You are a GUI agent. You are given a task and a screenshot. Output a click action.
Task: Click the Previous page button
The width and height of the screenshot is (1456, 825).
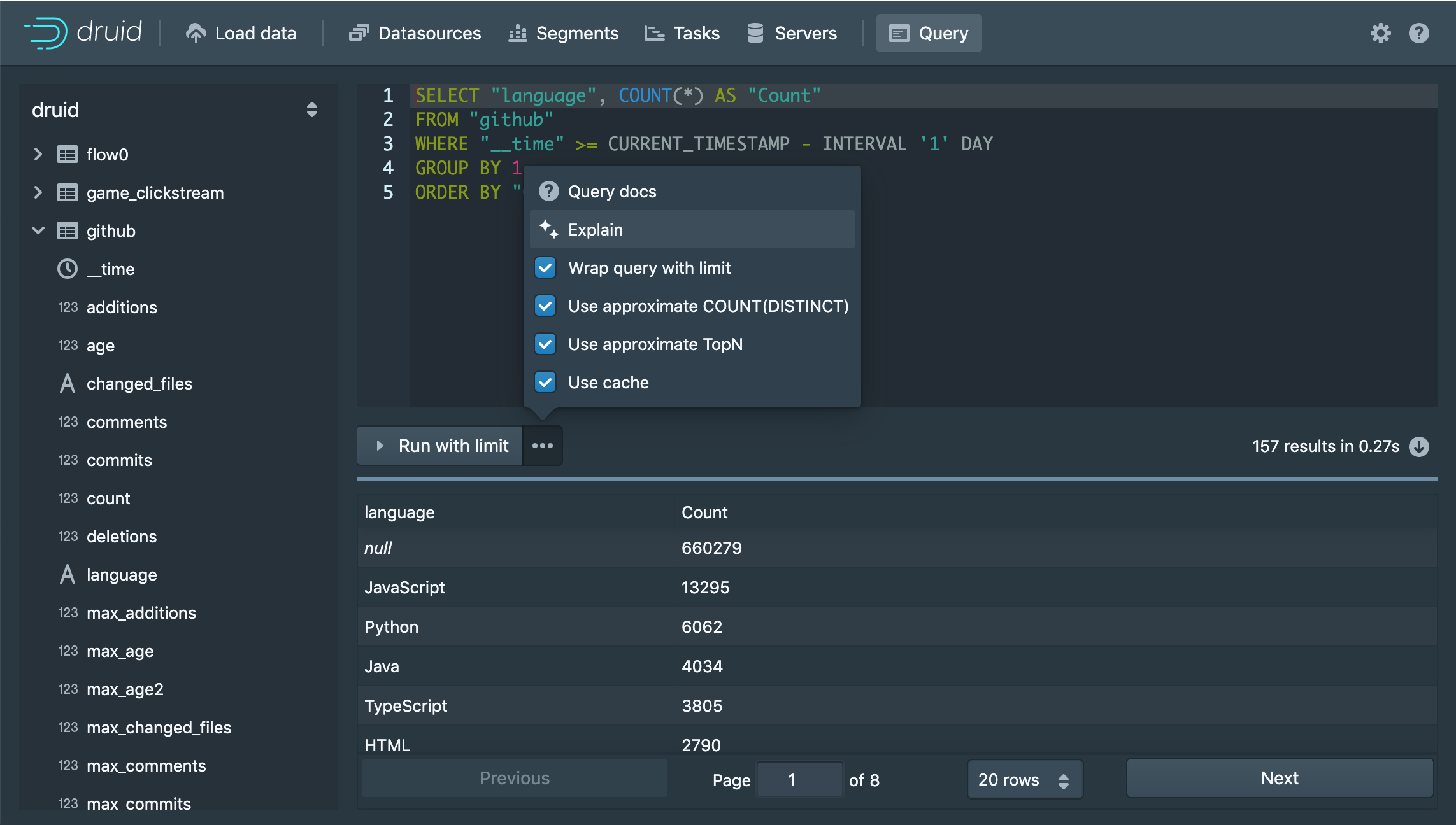[x=515, y=778]
